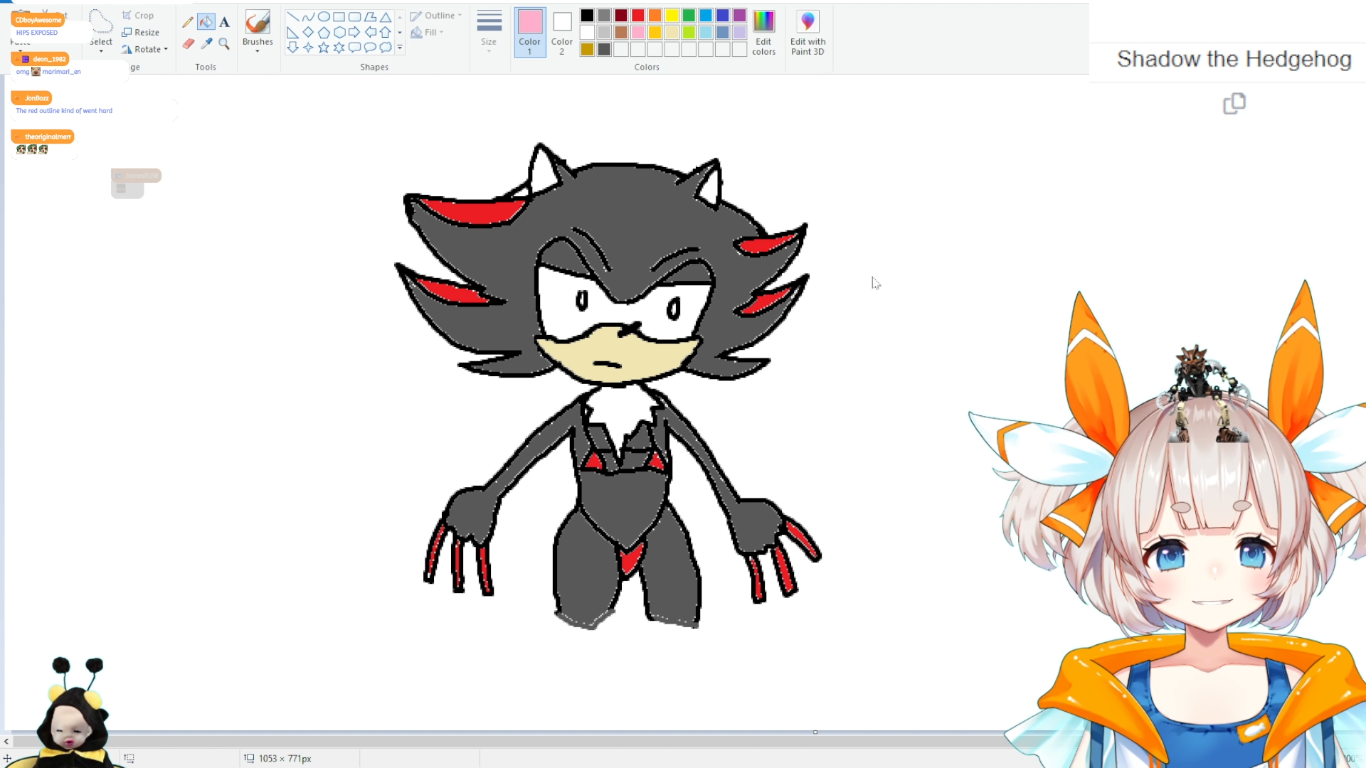The height and width of the screenshot is (768, 1366).
Task: Click the horizontal scrollbar left arrow
Action: point(7,741)
